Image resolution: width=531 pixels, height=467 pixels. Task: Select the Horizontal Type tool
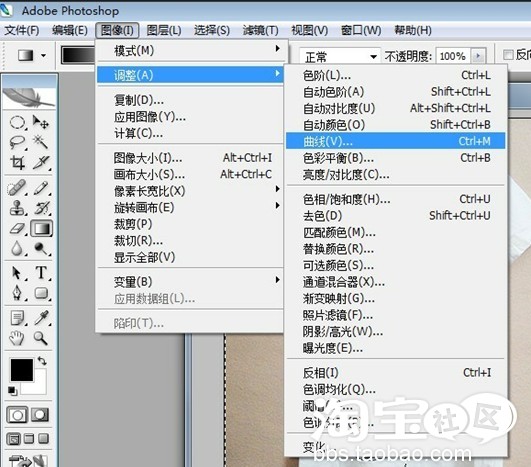click(x=41, y=272)
